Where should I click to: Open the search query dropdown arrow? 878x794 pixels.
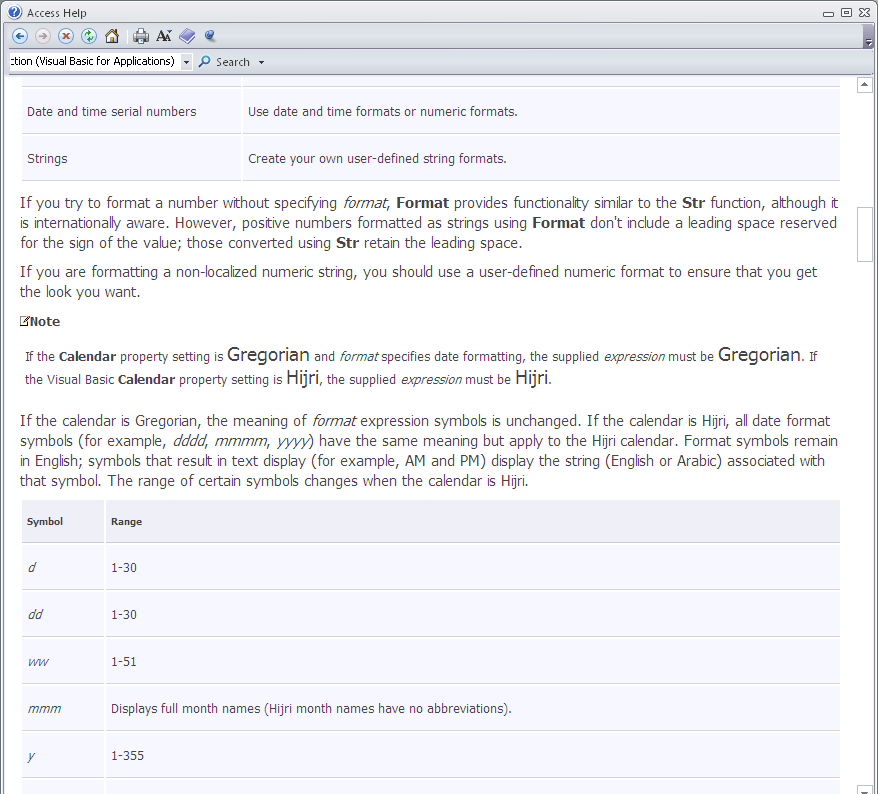pos(186,62)
